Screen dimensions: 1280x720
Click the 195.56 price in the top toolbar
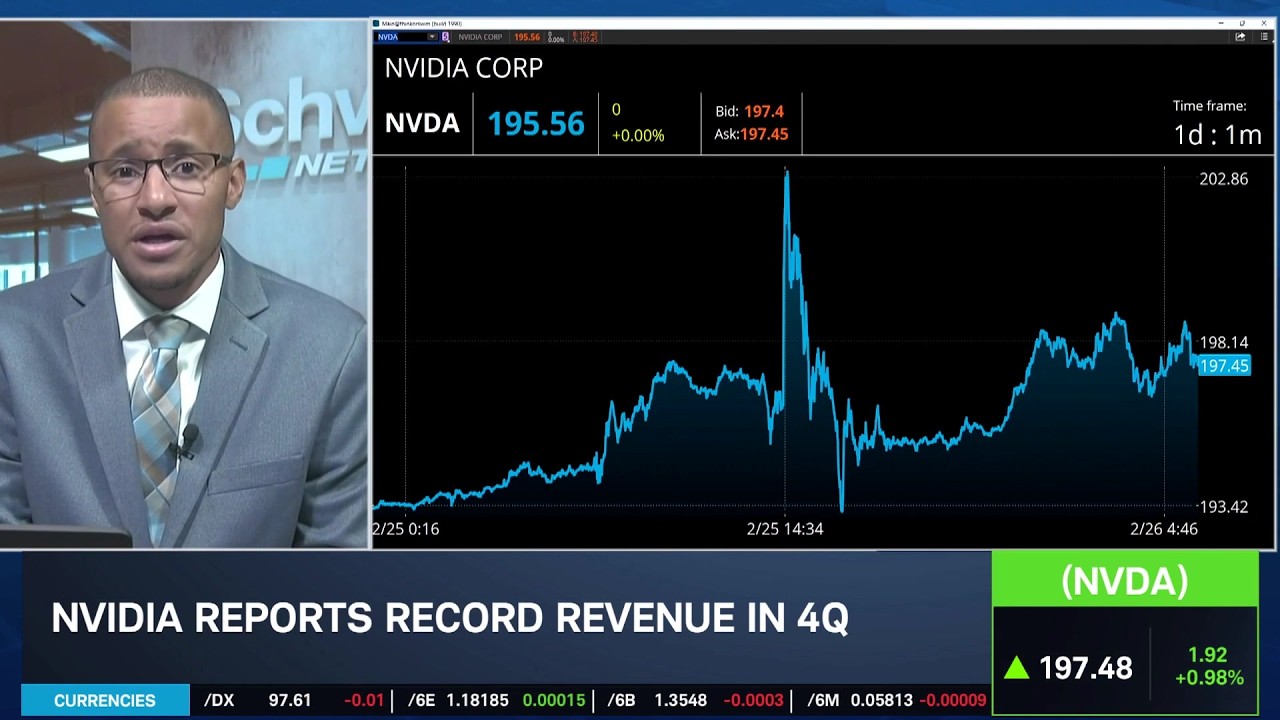click(x=527, y=37)
